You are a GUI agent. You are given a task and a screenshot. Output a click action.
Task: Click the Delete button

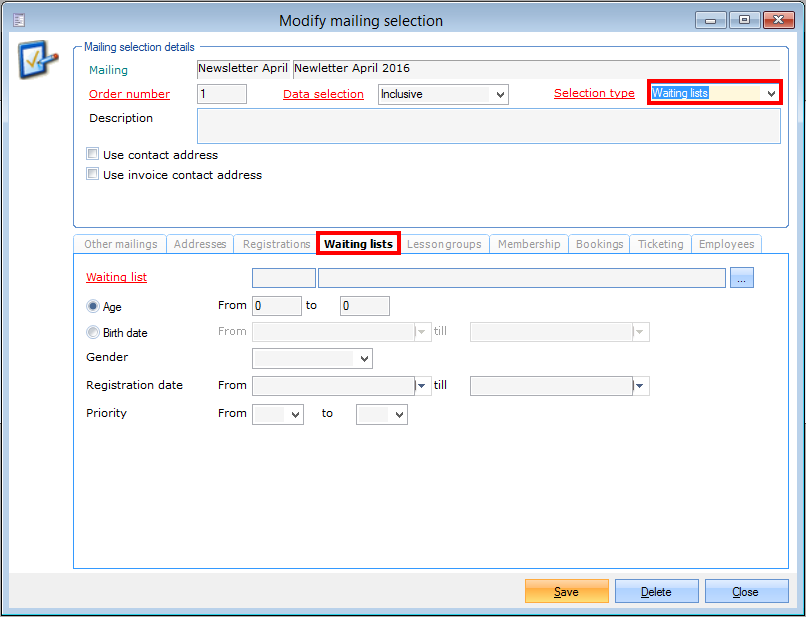656,592
